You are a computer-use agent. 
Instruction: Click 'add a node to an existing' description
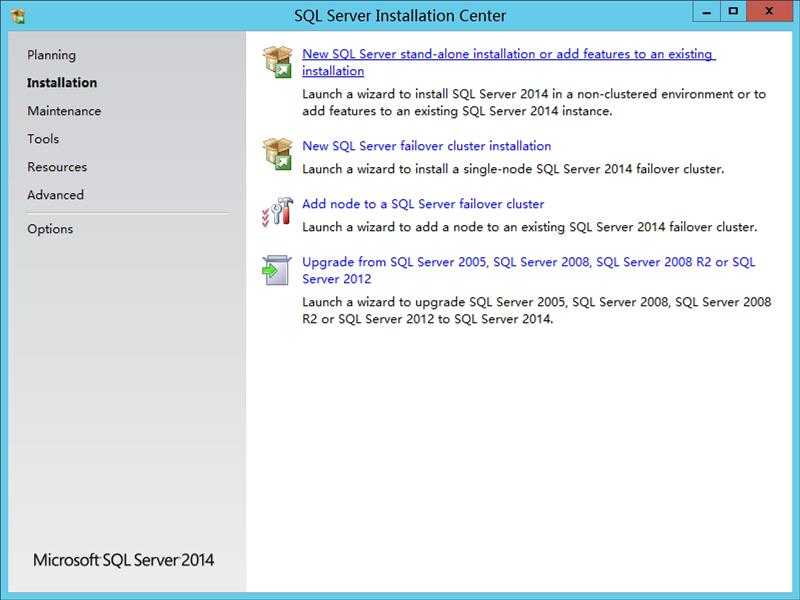(x=491, y=227)
